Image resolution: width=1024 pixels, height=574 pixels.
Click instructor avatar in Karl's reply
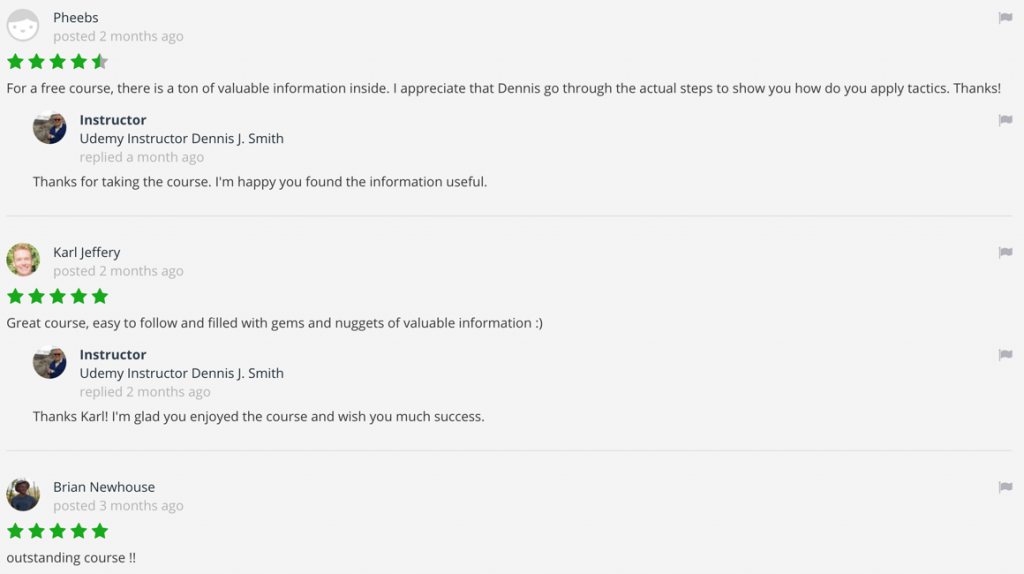(50, 362)
